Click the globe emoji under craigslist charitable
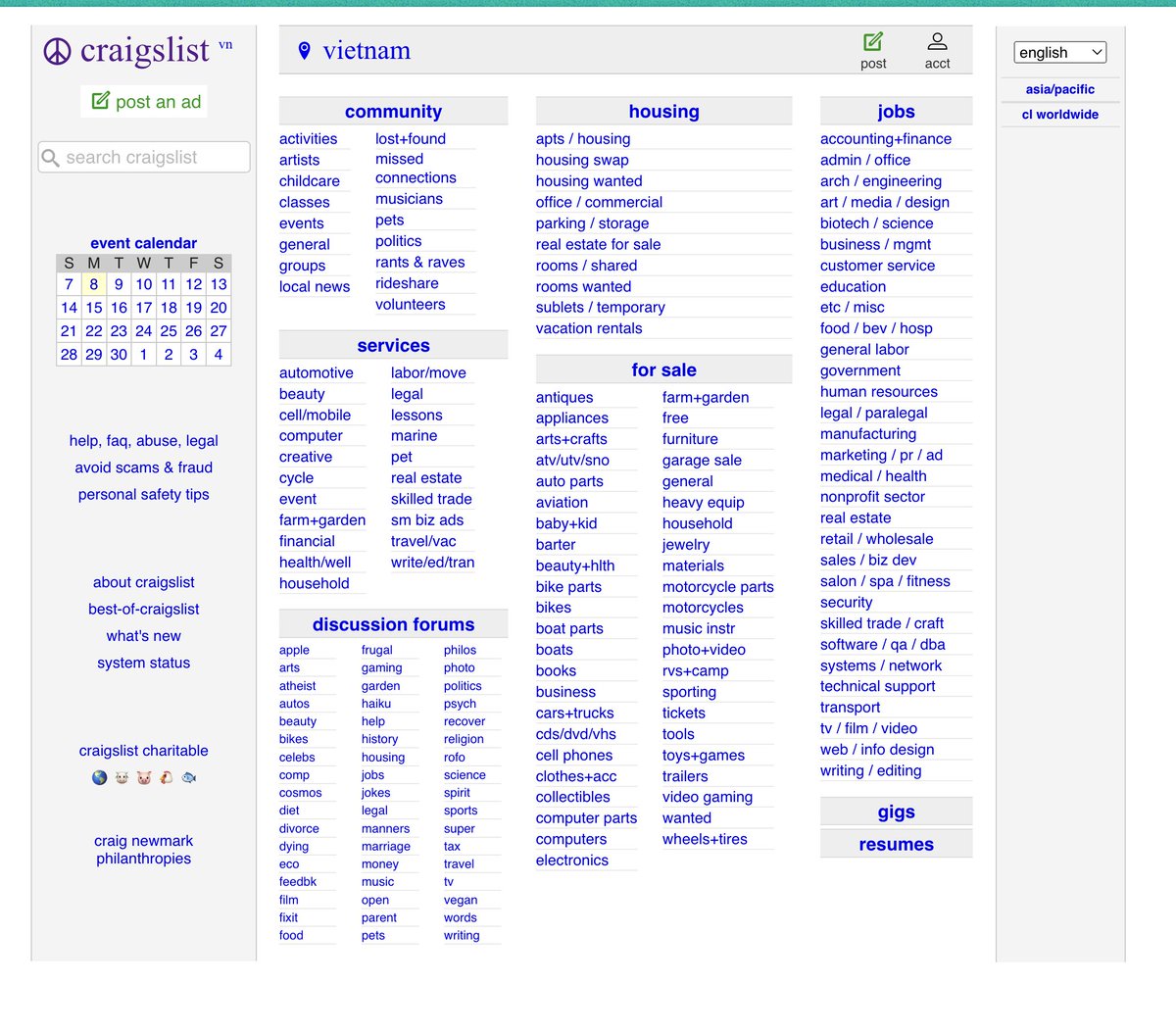This screenshot has width=1176, height=1033. 99,778
